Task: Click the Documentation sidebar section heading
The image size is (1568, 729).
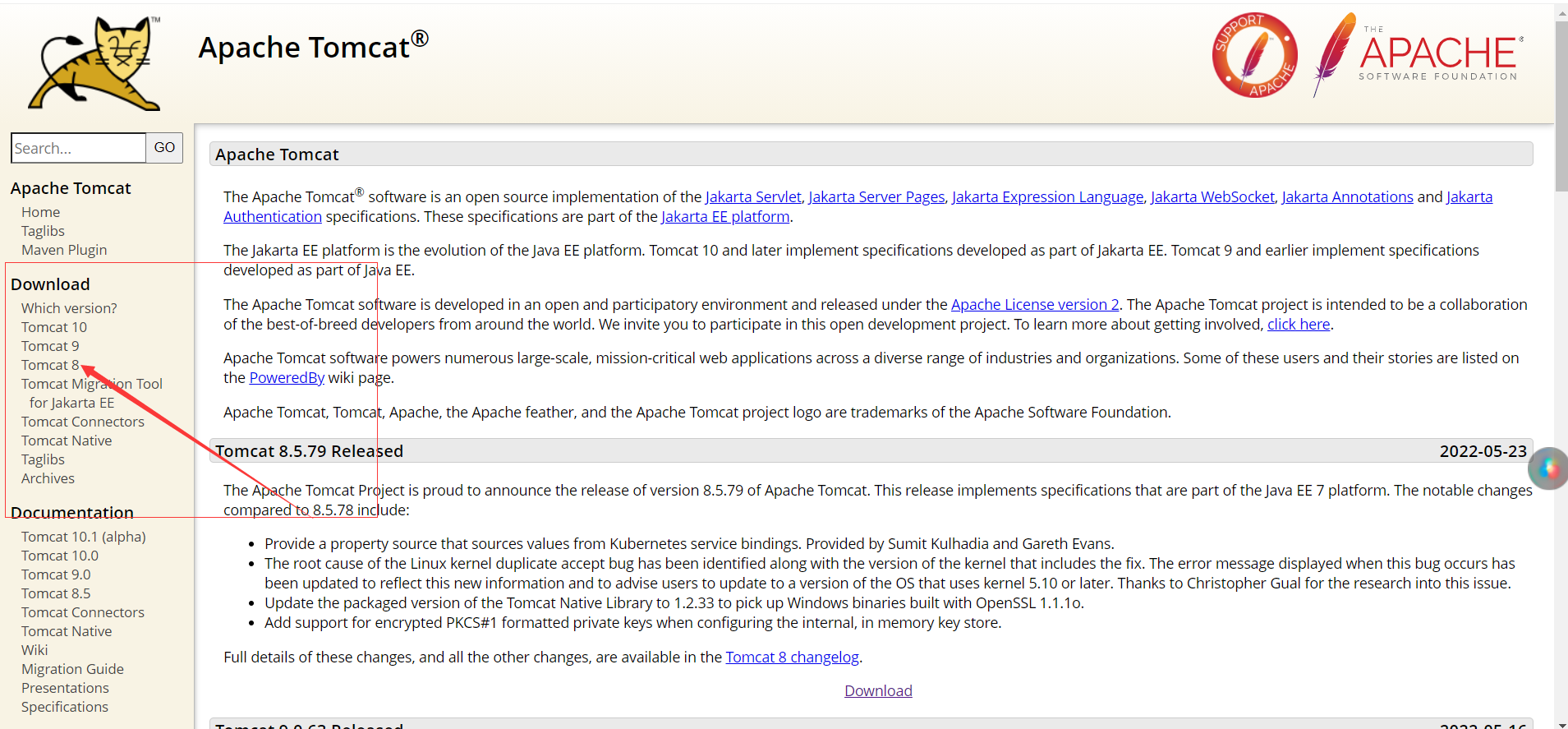Action: 72,512
